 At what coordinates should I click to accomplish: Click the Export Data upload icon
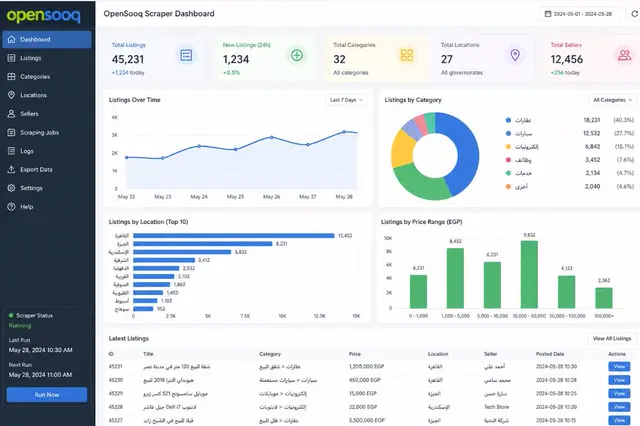11,169
